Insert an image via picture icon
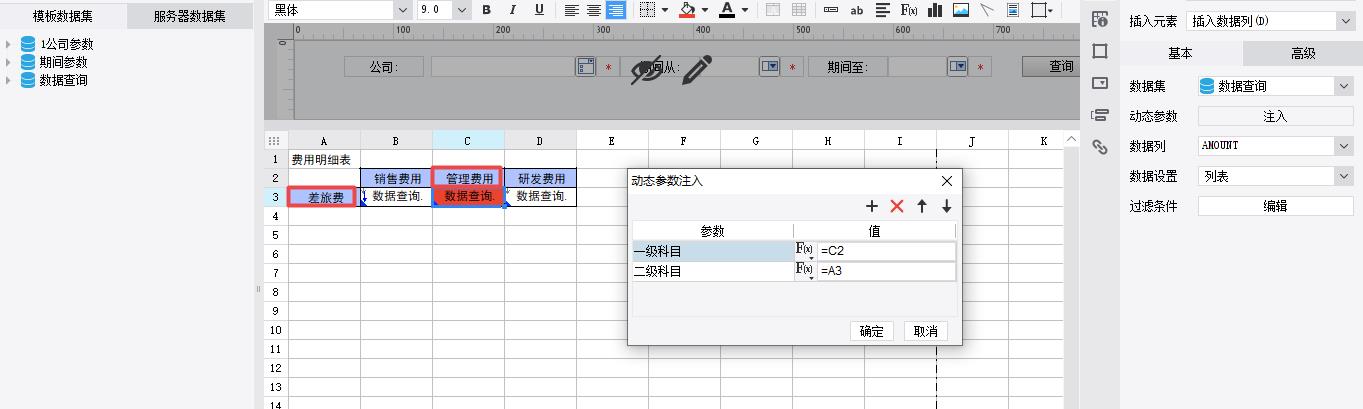The width and height of the screenshot is (1363, 409). coord(961,10)
